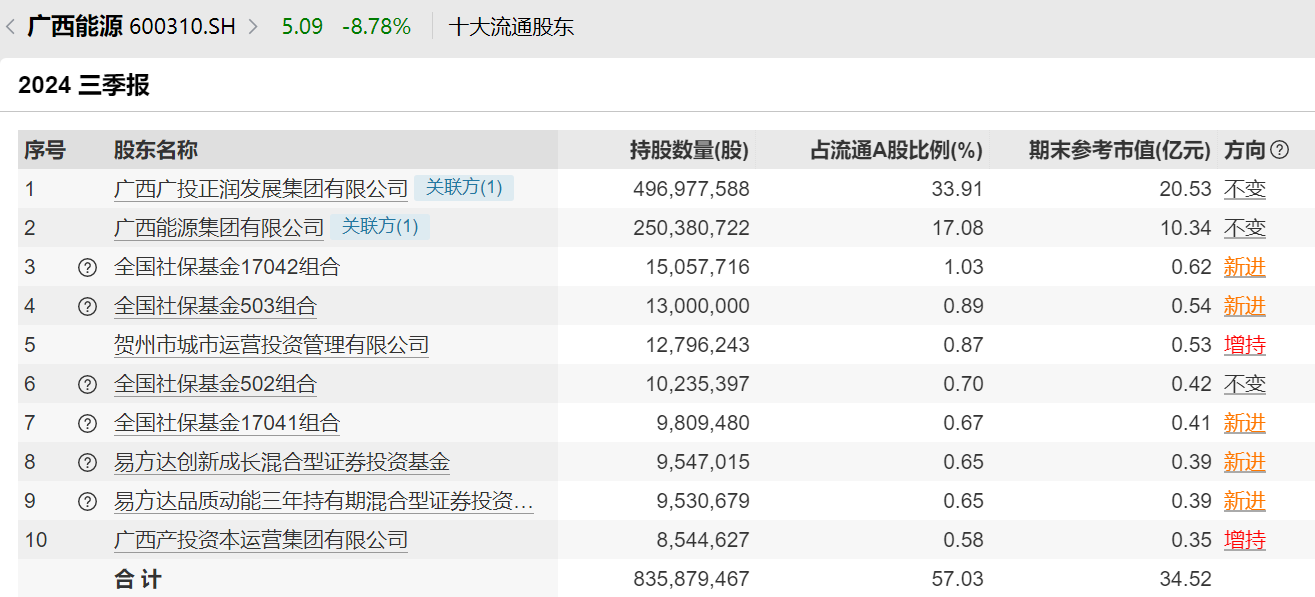Select share count 13,000,000
Image resolution: width=1315 pixels, height=597 pixels.
pos(697,306)
